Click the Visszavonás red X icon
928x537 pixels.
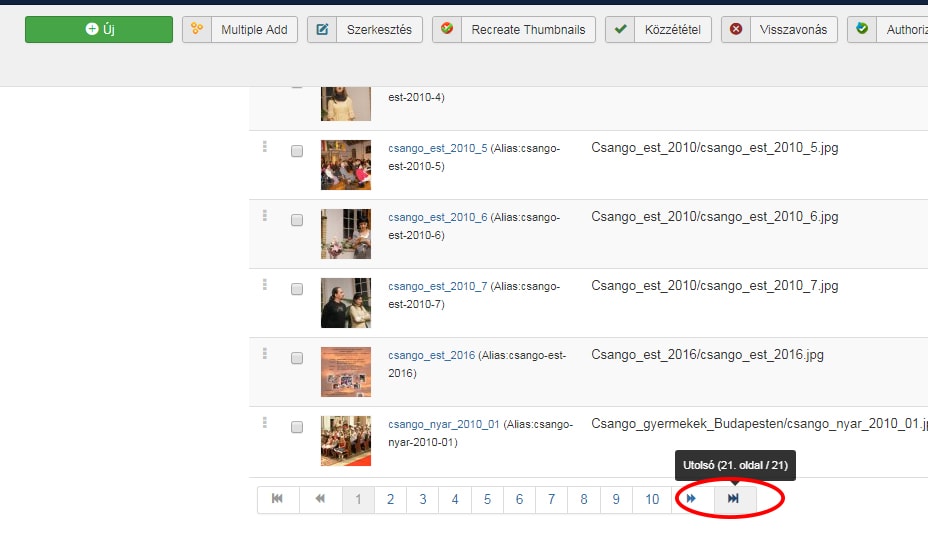point(736,29)
